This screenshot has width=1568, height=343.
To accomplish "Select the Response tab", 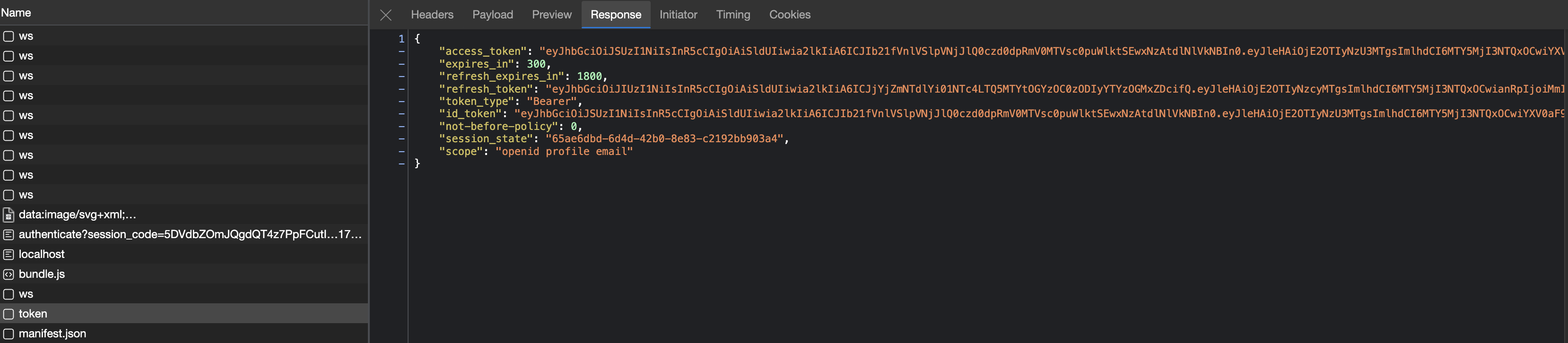I will (615, 15).
